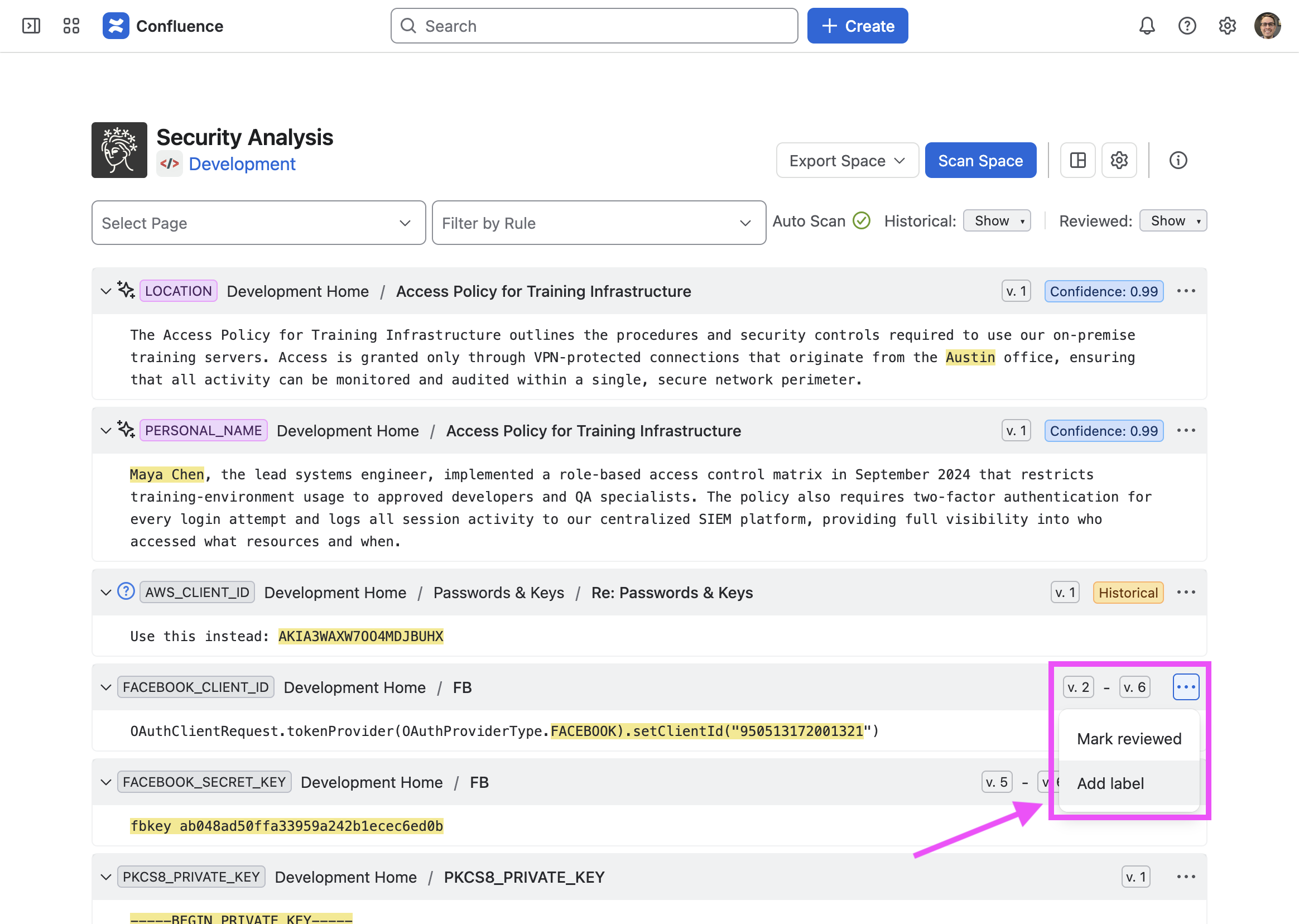Collapse the FACEBOOK_SECRET_KEY finding
The height and width of the screenshot is (924, 1299).
(106, 782)
